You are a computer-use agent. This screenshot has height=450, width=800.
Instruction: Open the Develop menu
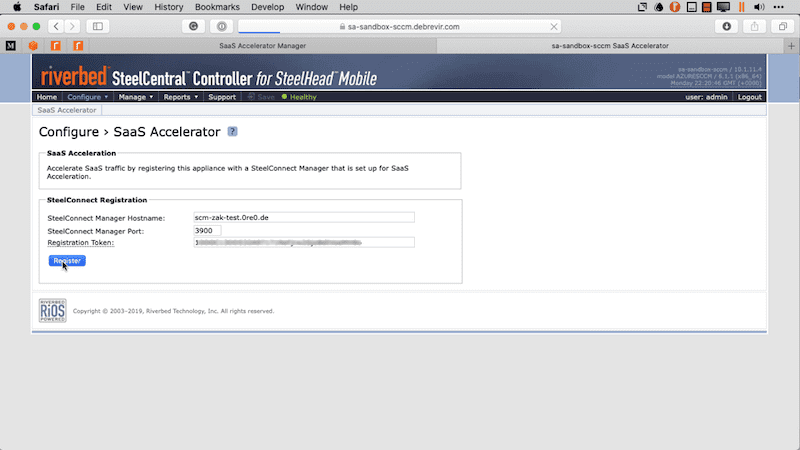(x=267, y=7)
